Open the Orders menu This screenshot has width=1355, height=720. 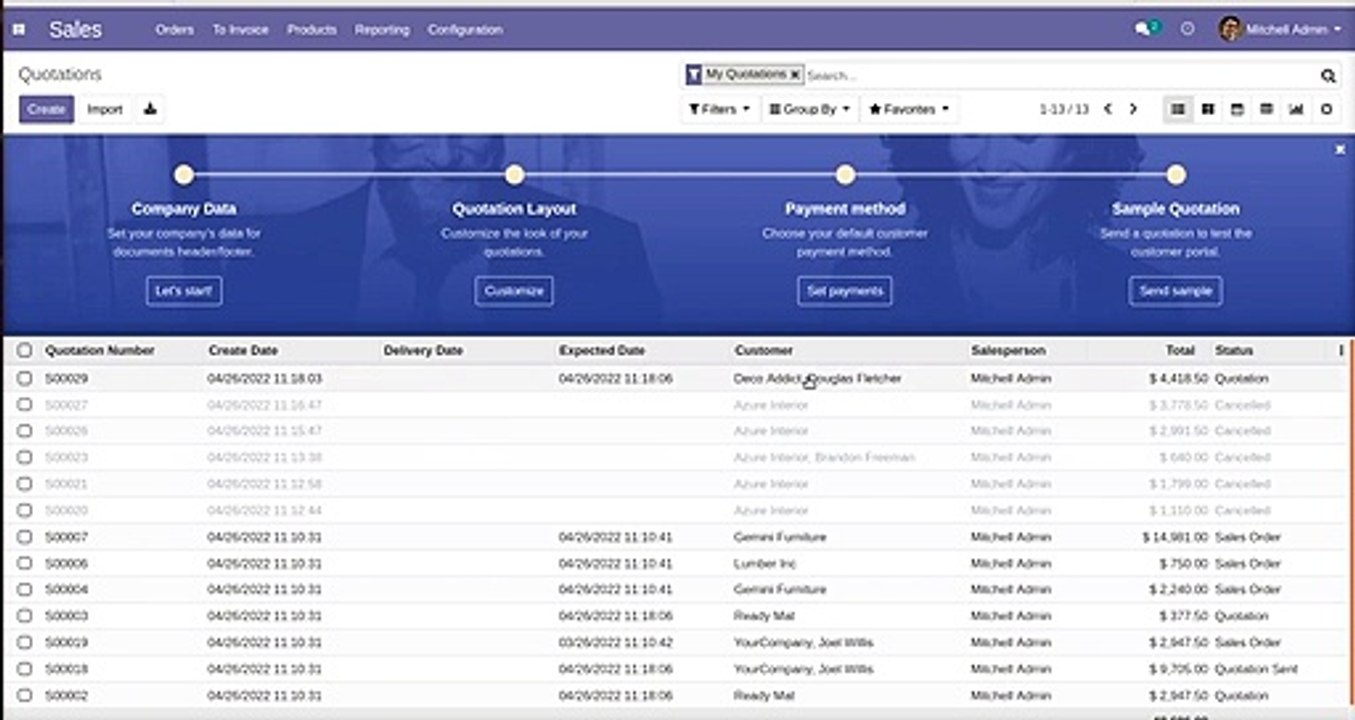pyautogui.click(x=175, y=30)
